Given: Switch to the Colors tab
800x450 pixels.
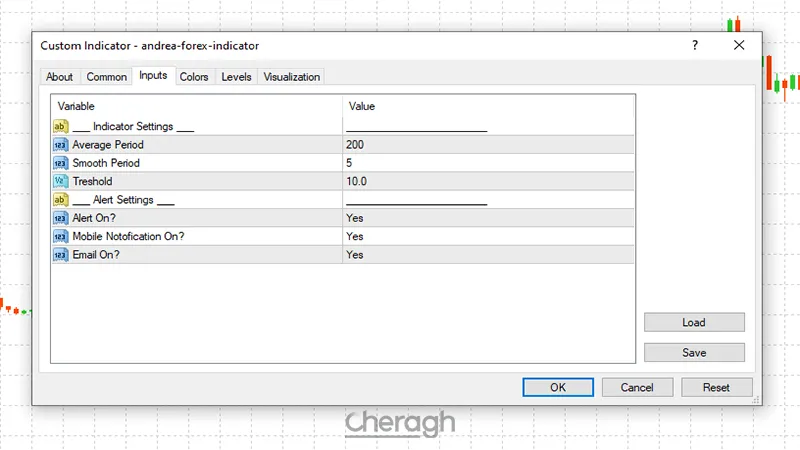Looking at the screenshot, I should (194, 77).
